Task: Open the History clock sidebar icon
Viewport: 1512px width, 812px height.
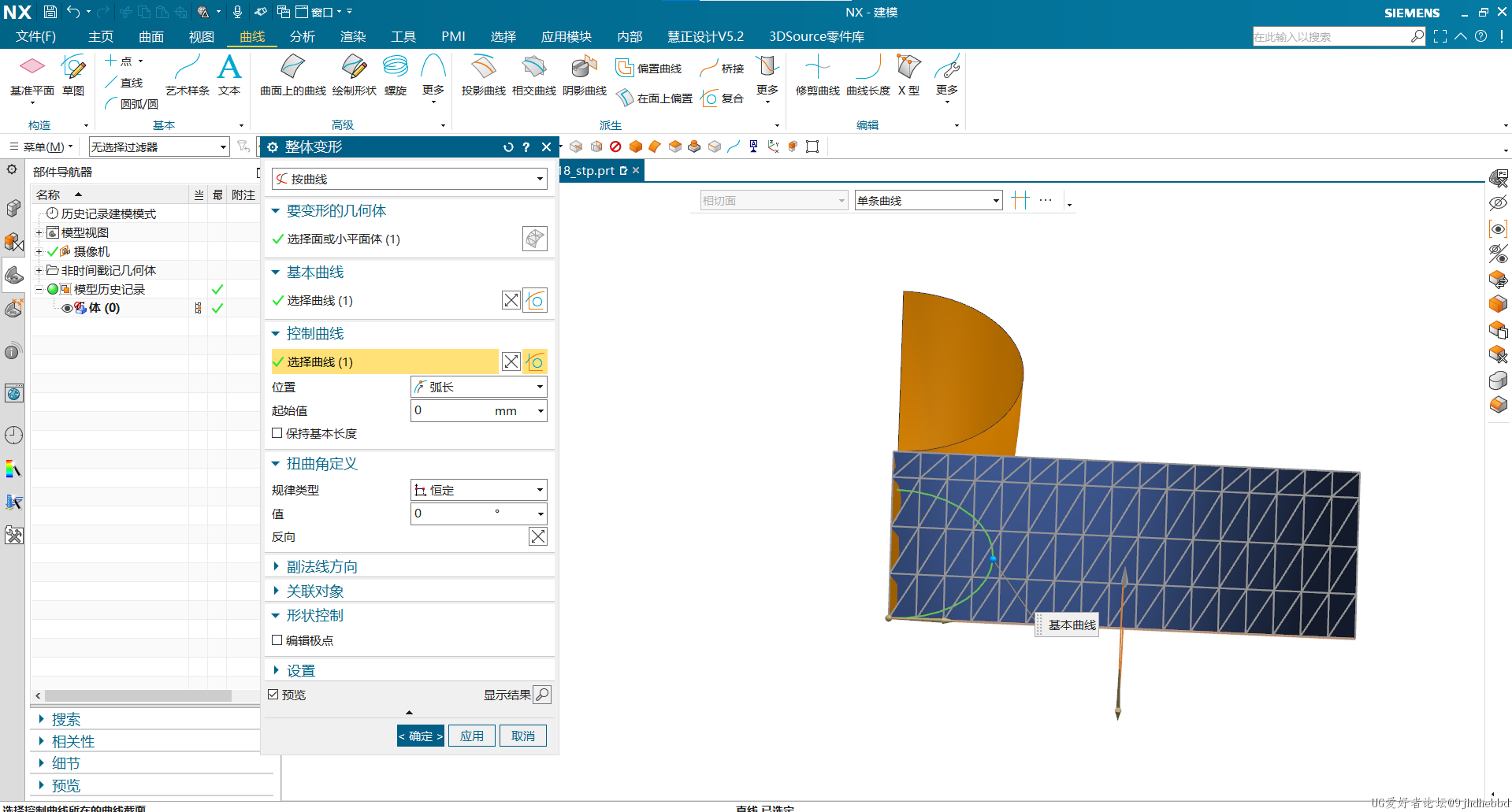Action: (13, 435)
